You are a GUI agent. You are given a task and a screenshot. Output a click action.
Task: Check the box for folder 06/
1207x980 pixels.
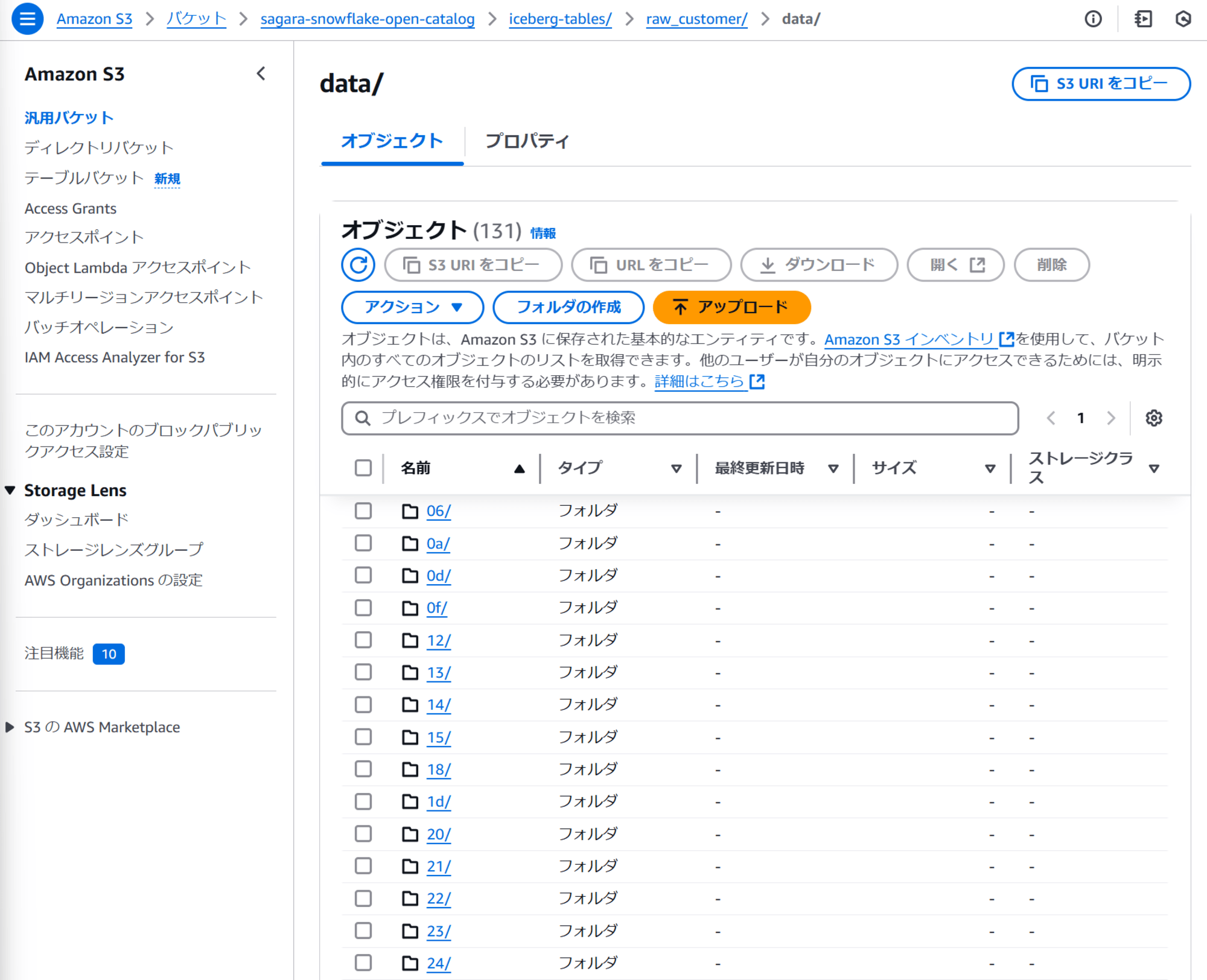(x=363, y=511)
